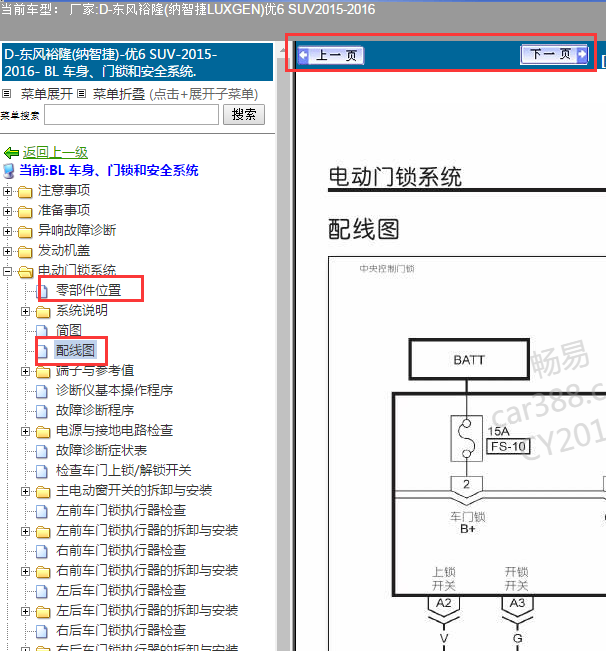
Task: Open 左后车门锁执行器检查 page
Action: click(121, 590)
